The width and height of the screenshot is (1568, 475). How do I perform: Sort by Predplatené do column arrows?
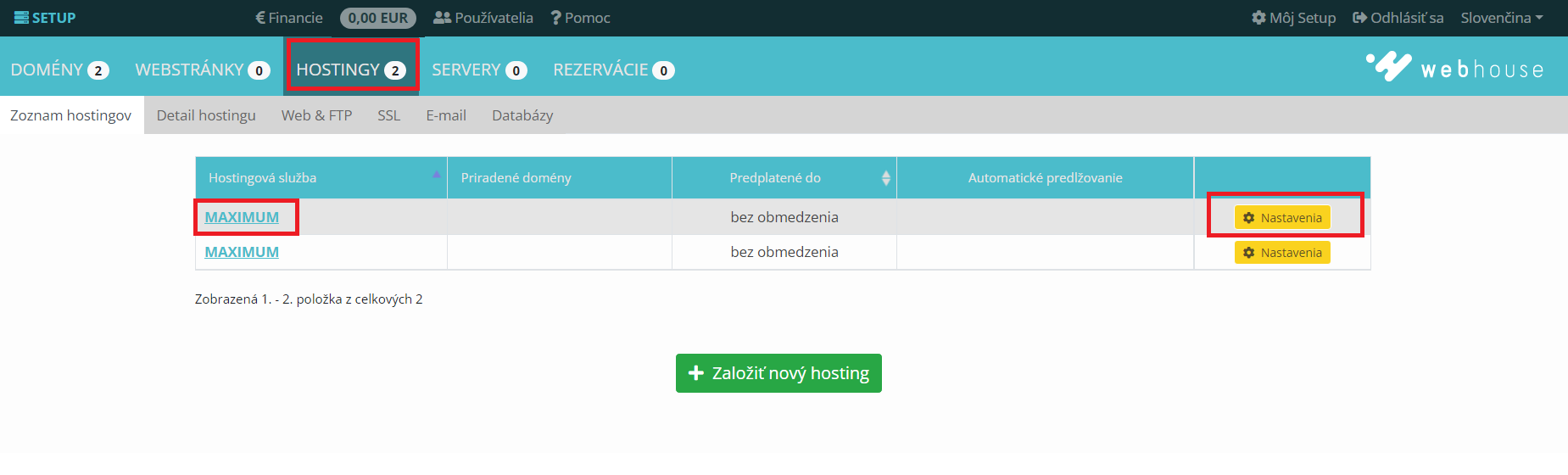tap(885, 177)
